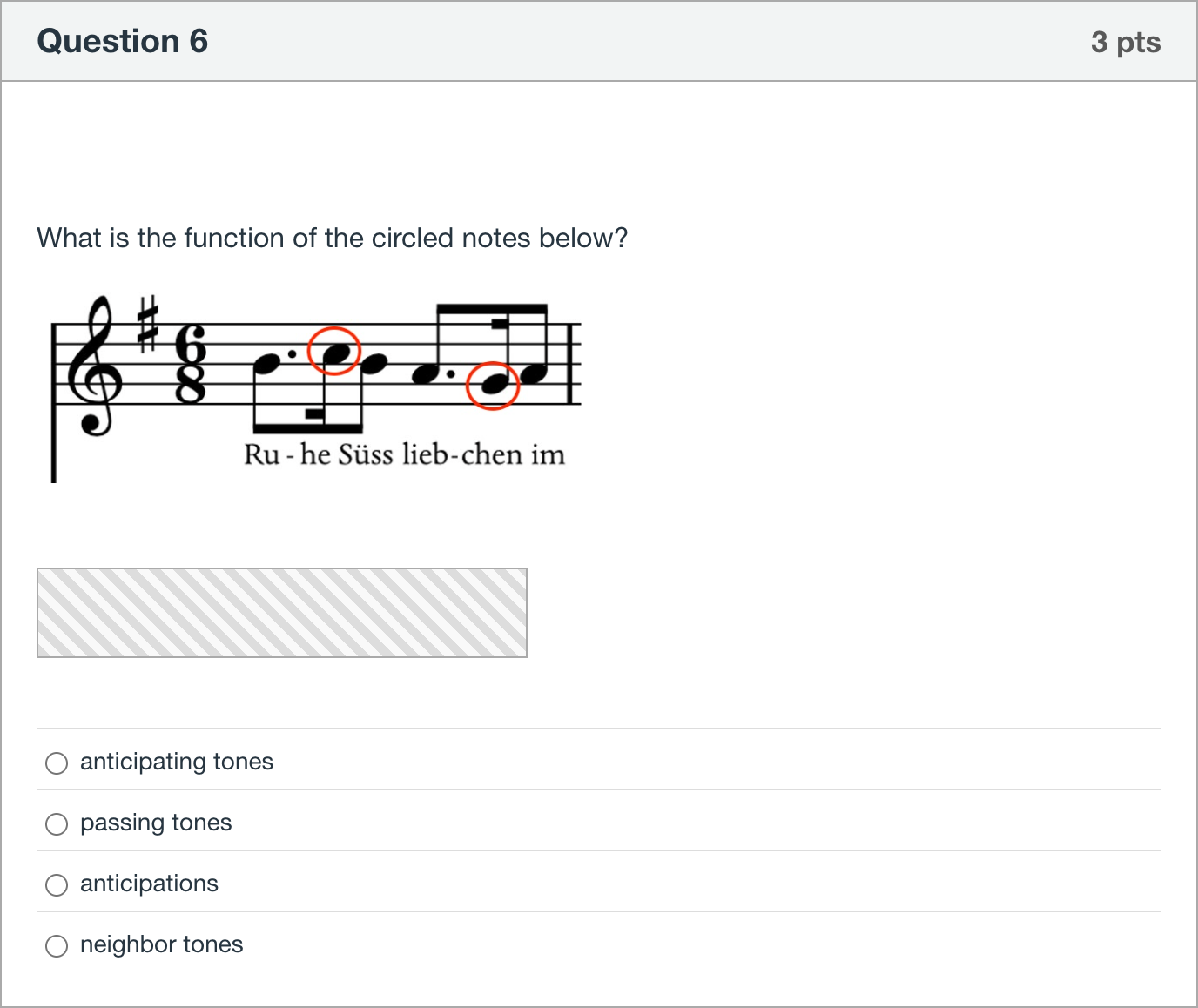This screenshot has height=1008, width=1198.
Task: Select the 'passing tones' radio button
Action: pyautogui.click(x=57, y=824)
